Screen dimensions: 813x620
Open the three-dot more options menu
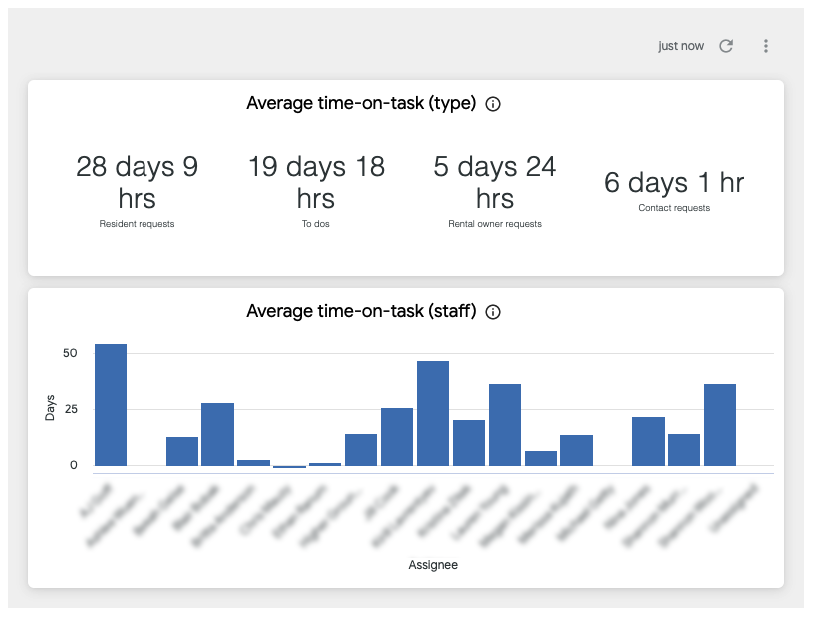pyautogui.click(x=765, y=46)
